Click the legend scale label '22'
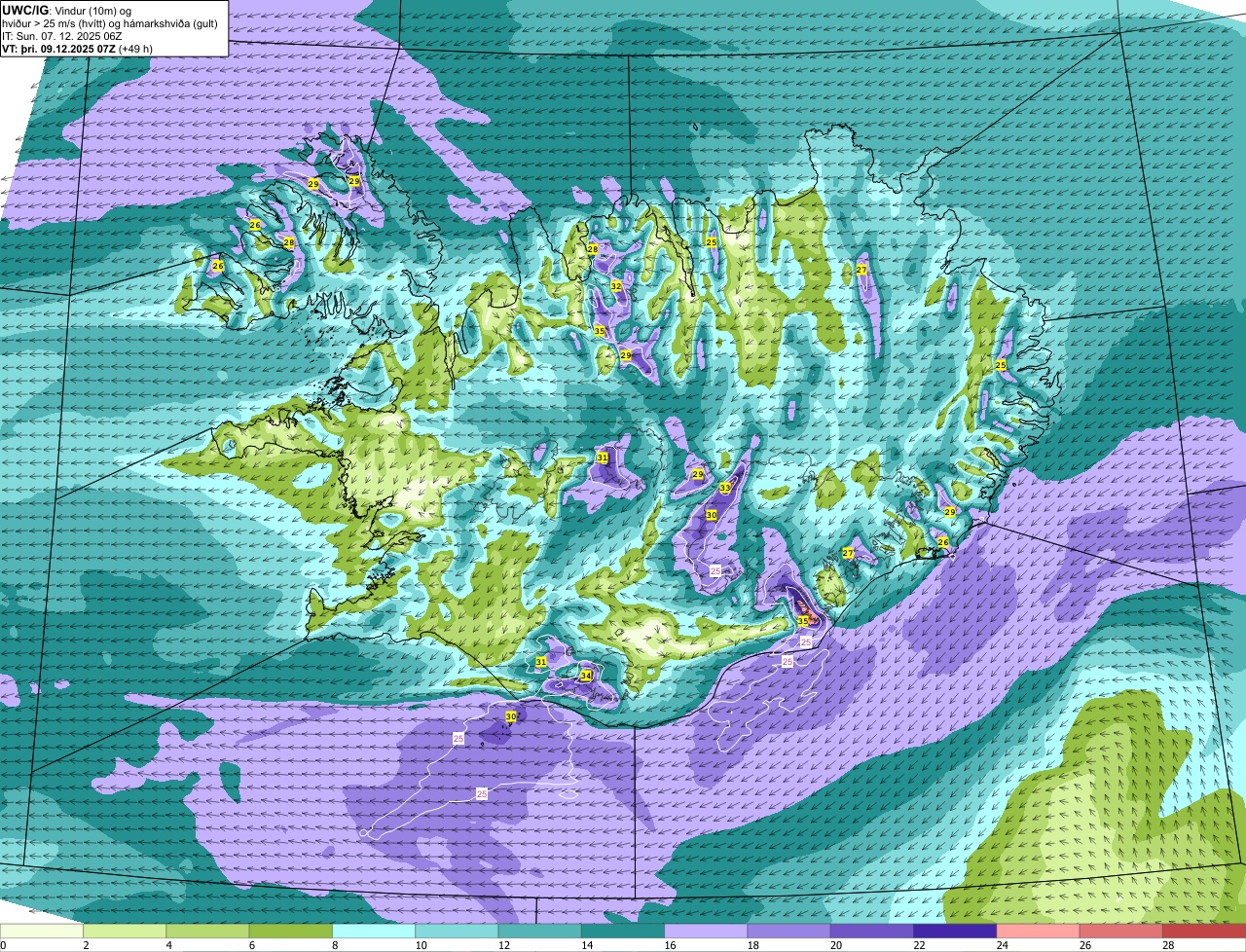 pyautogui.click(x=919, y=945)
